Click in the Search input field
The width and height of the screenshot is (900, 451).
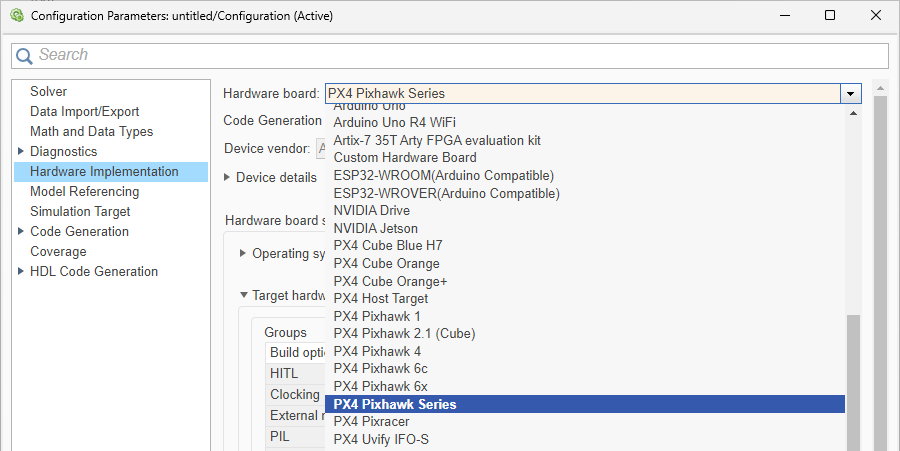click(x=450, y=56)
